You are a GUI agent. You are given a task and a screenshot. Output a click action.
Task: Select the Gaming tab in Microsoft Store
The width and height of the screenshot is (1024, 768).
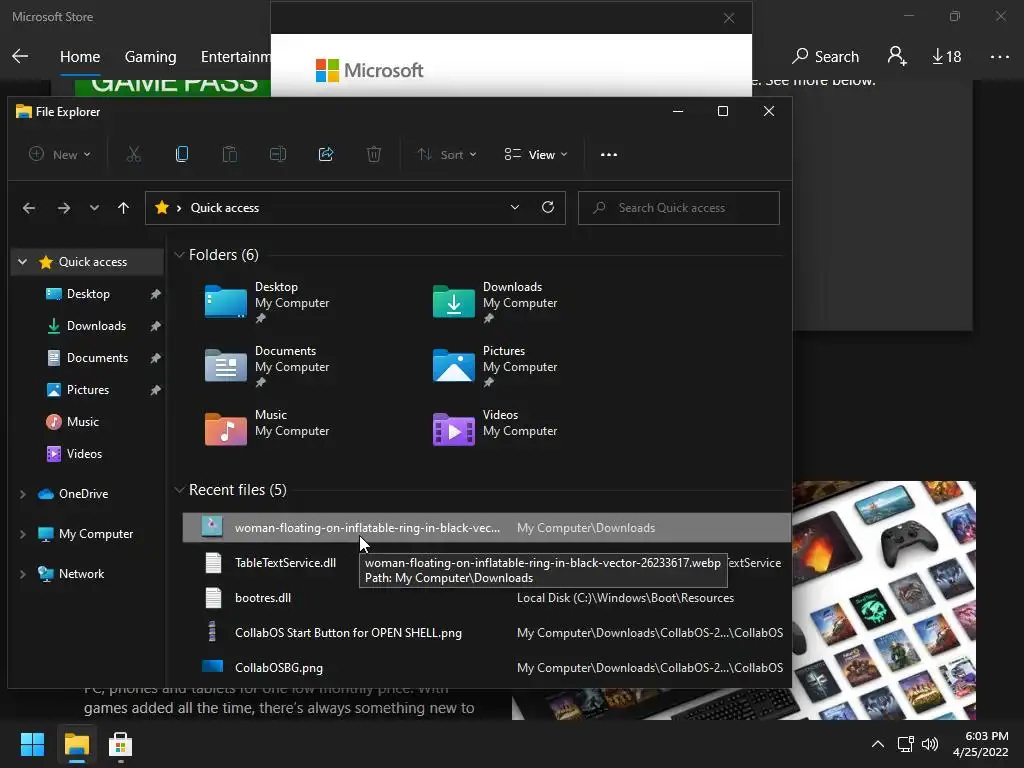(x=150, y=57)
